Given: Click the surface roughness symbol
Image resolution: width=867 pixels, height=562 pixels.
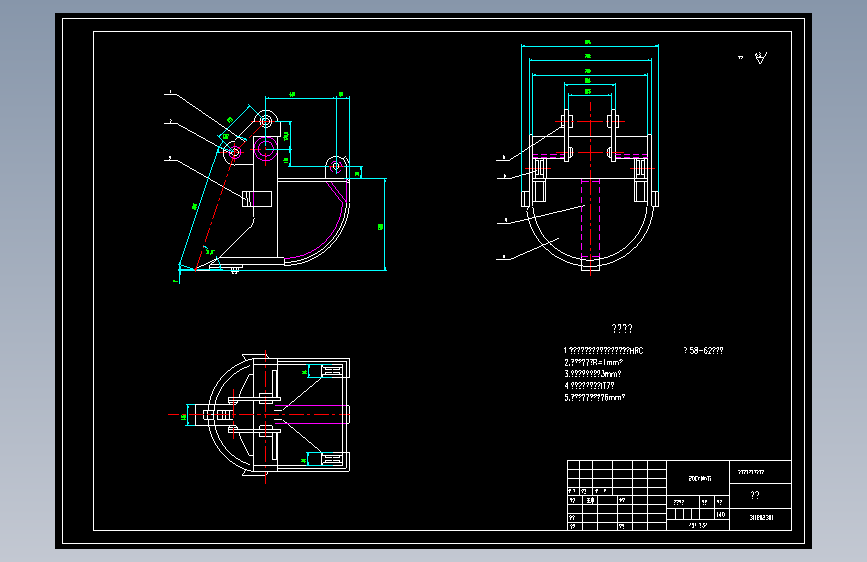Looking at the screenshot, I should (x=761, y=58).
